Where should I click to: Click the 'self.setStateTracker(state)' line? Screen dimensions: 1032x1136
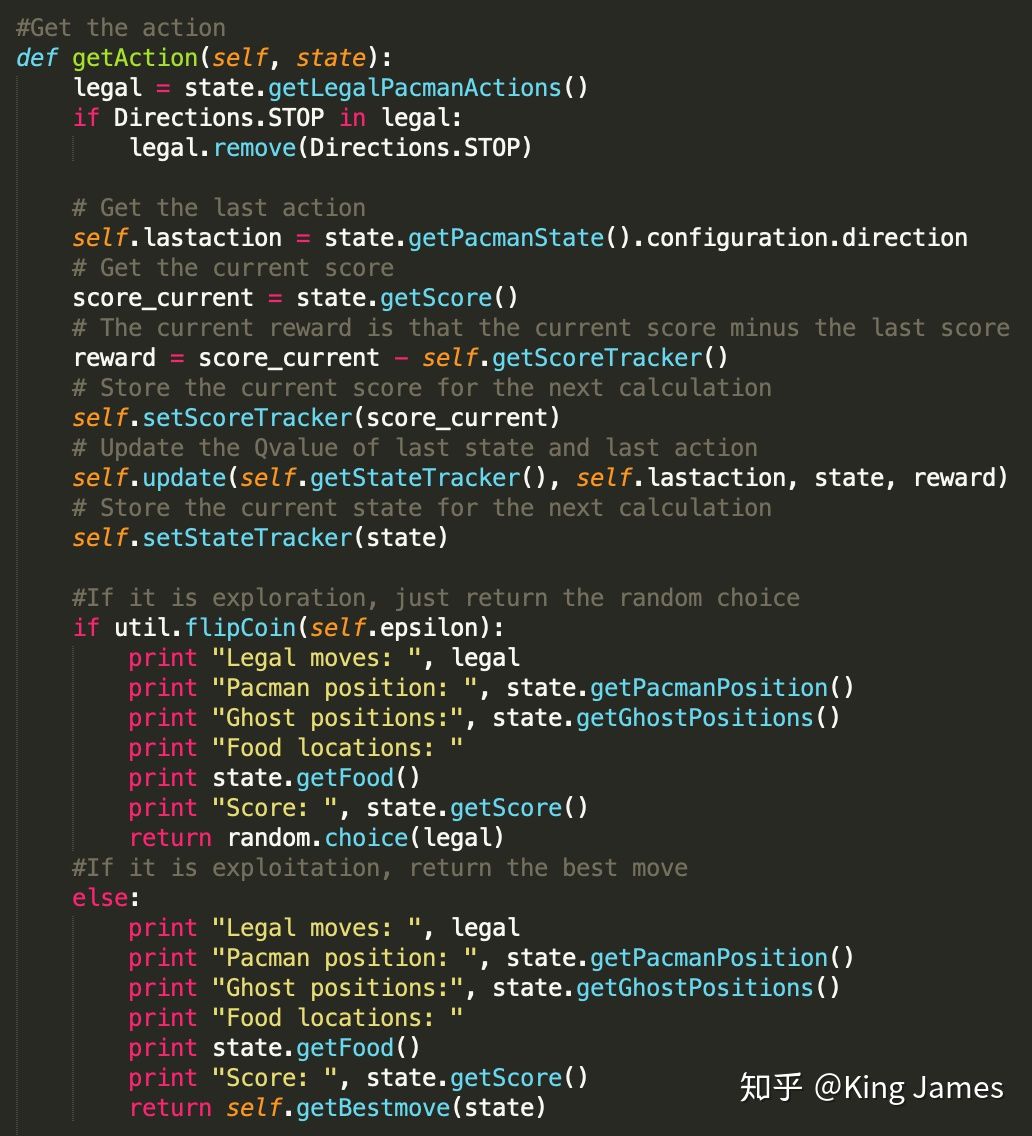point(260,538)
